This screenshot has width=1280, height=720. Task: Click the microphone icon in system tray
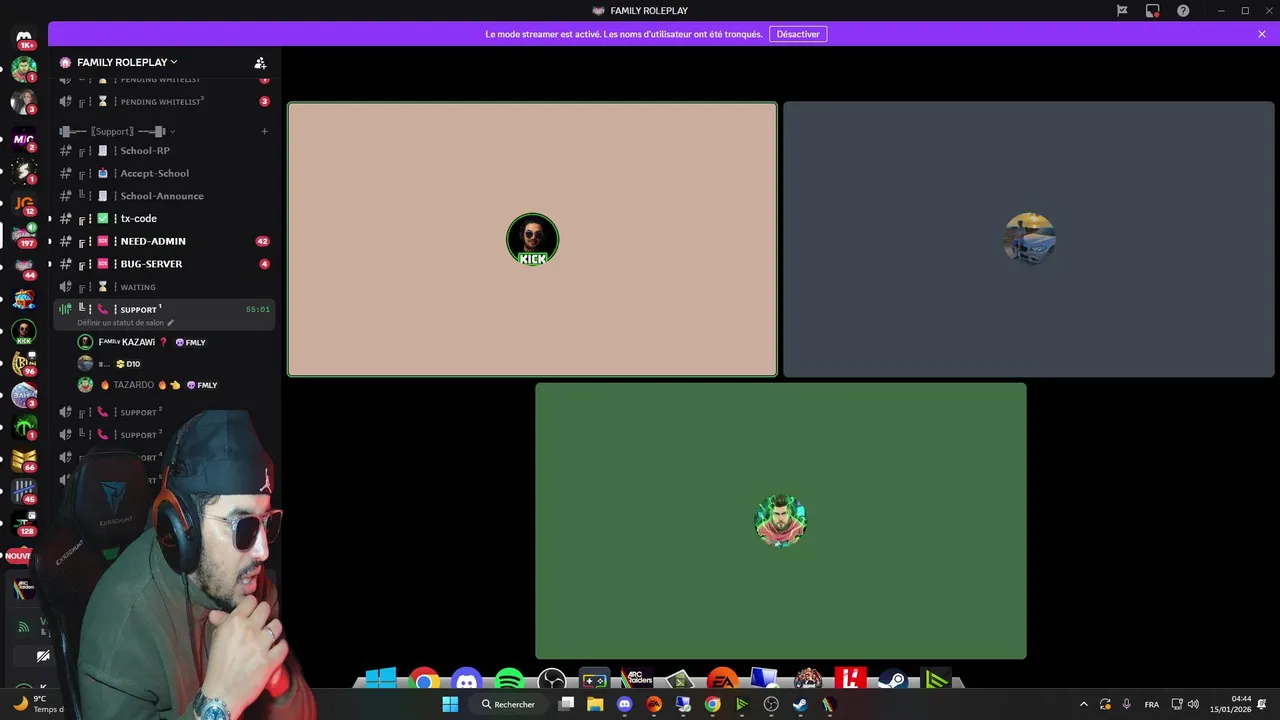1127,704
